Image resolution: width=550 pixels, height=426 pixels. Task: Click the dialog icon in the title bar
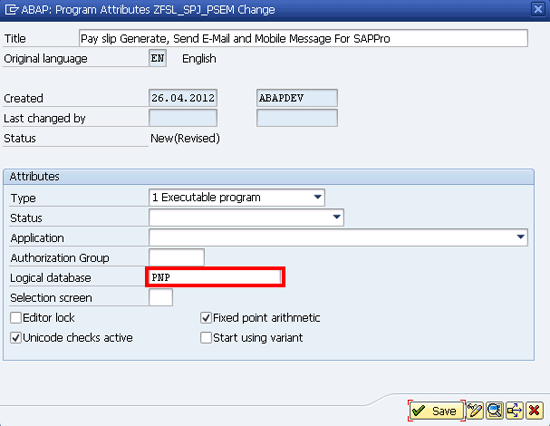11,9
